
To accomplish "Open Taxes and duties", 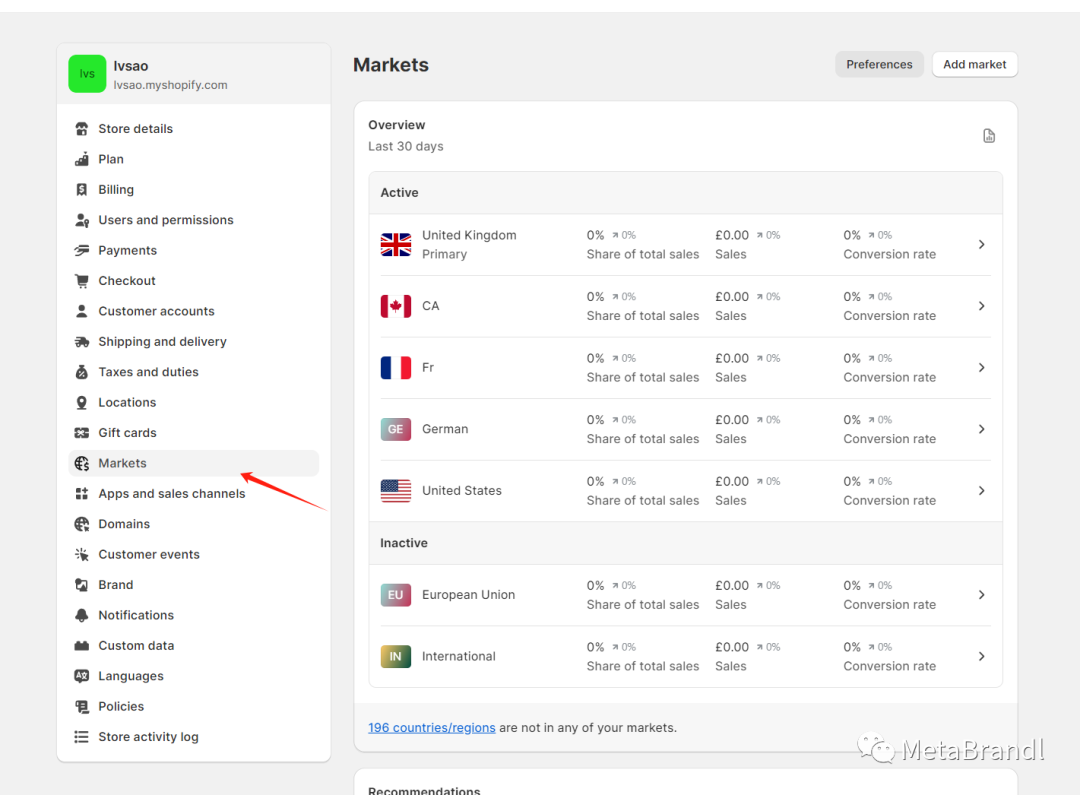I will tap(194, 372).
